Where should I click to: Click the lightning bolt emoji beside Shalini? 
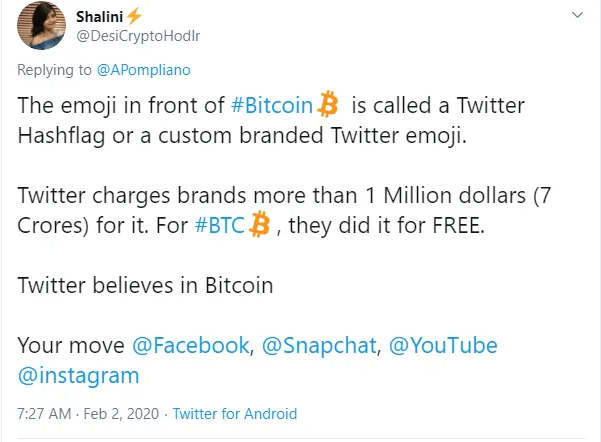click(x=135, y=17)
